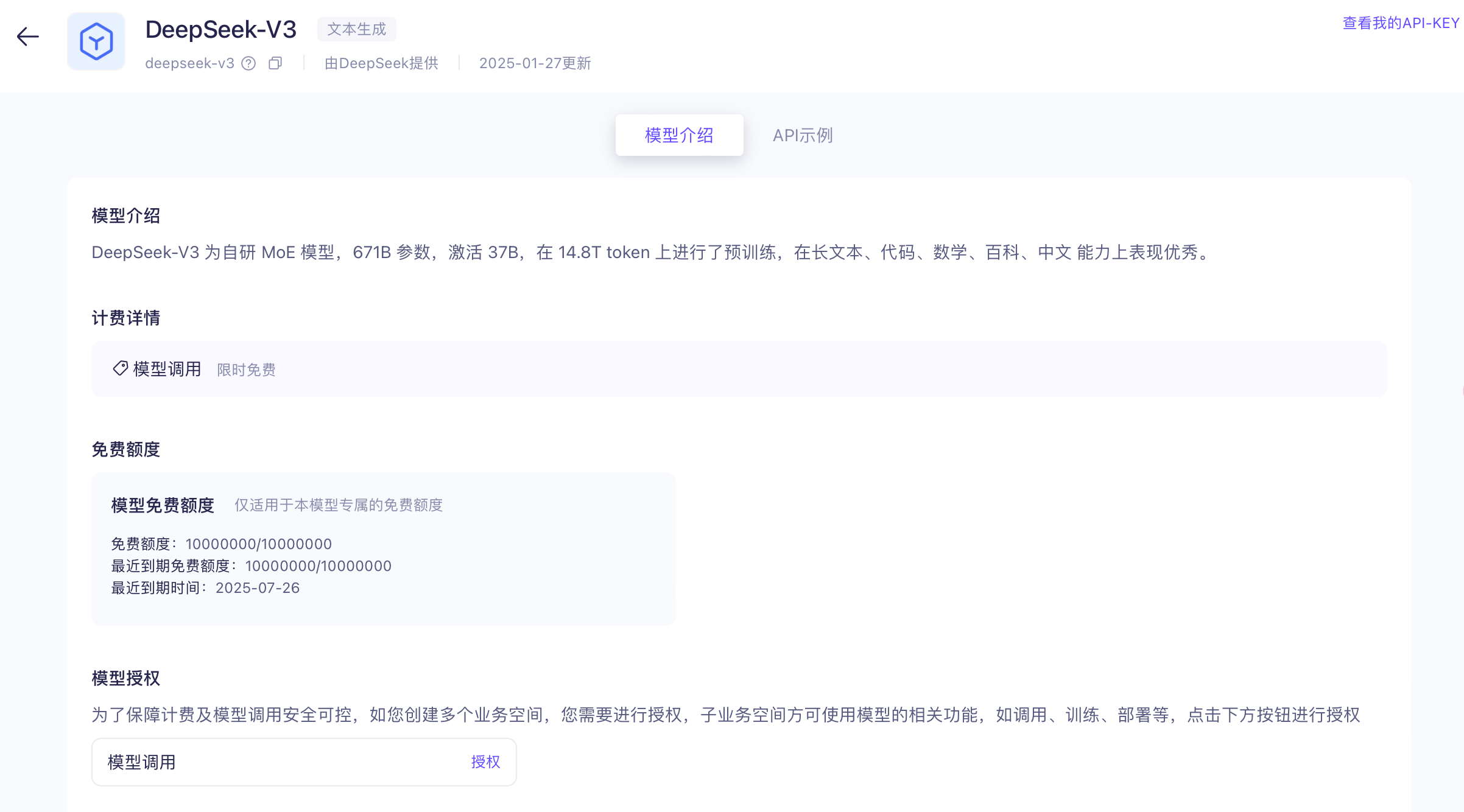Click the deepseek-v3 model ID text
Viewport: 1464px width, 812px height.
189,63
